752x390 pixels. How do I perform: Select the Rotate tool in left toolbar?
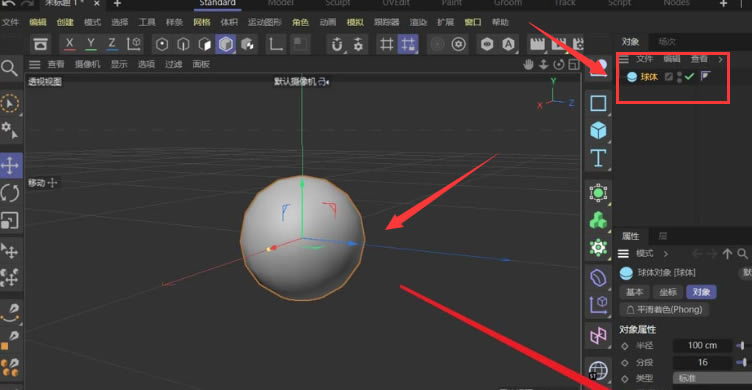pos(10,193)
